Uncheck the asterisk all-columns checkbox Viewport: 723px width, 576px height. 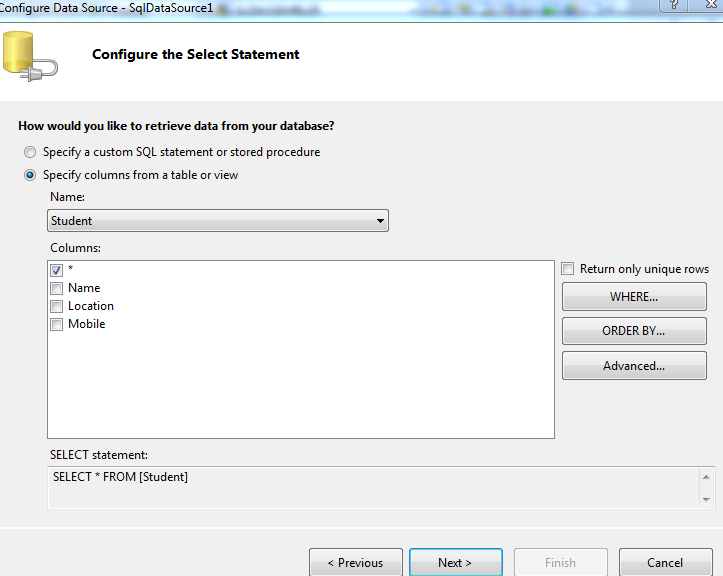pos(57,270)
